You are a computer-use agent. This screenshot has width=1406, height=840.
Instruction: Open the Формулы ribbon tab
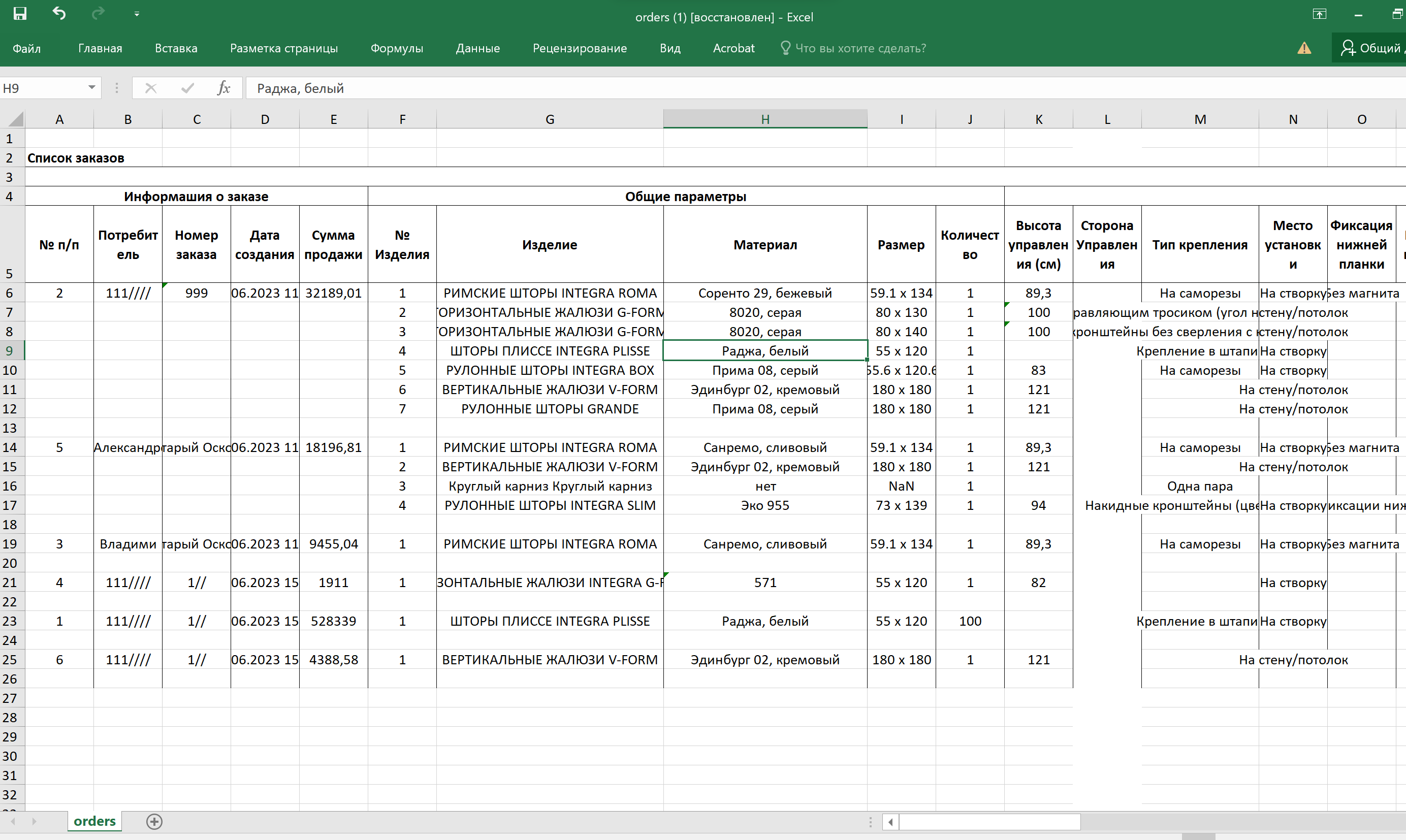(396, 48)
